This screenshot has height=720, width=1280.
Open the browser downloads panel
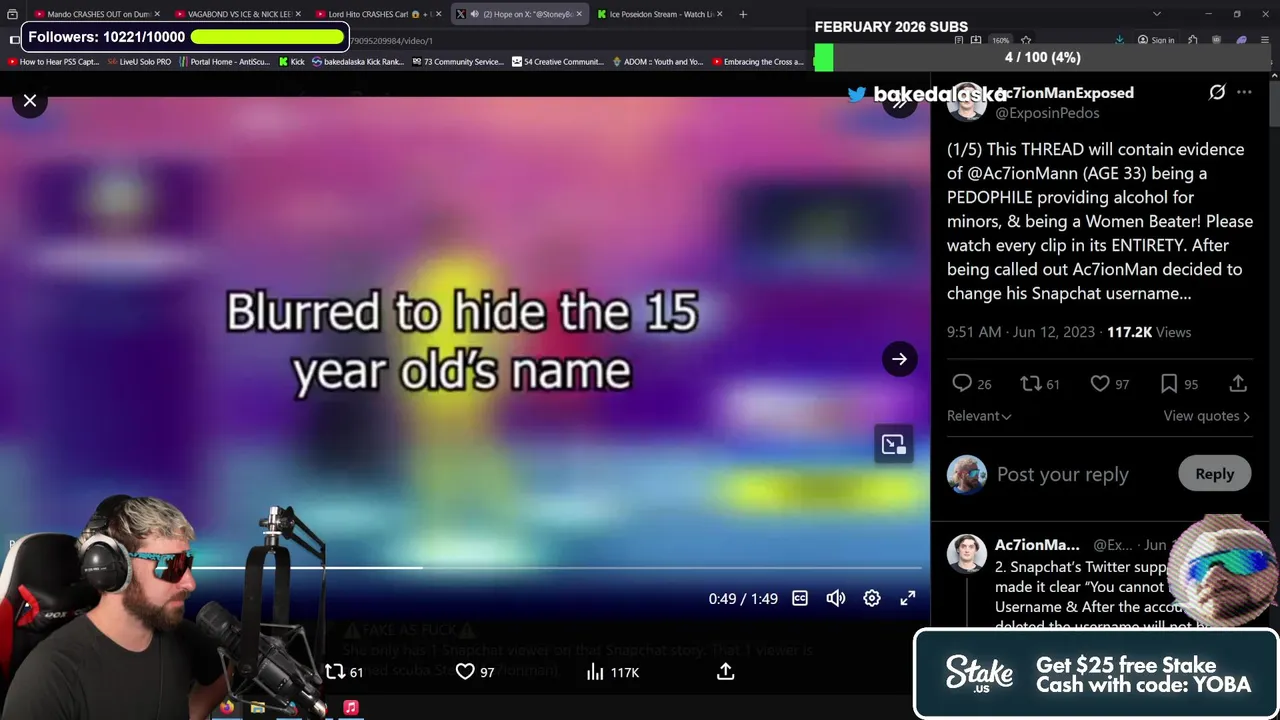coord(1119,40)
